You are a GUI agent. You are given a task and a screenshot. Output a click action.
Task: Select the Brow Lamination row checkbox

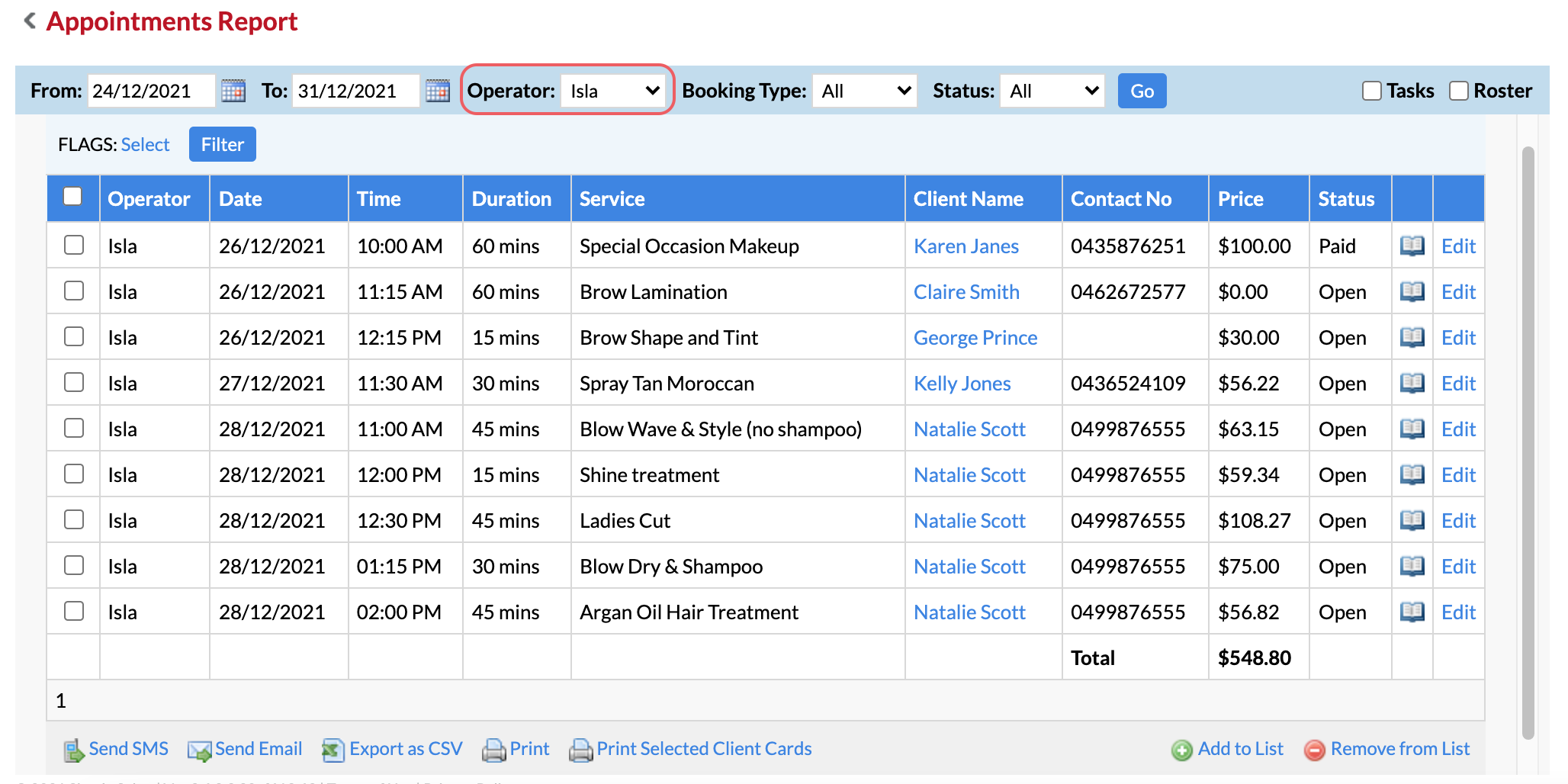tap(74, 291)
